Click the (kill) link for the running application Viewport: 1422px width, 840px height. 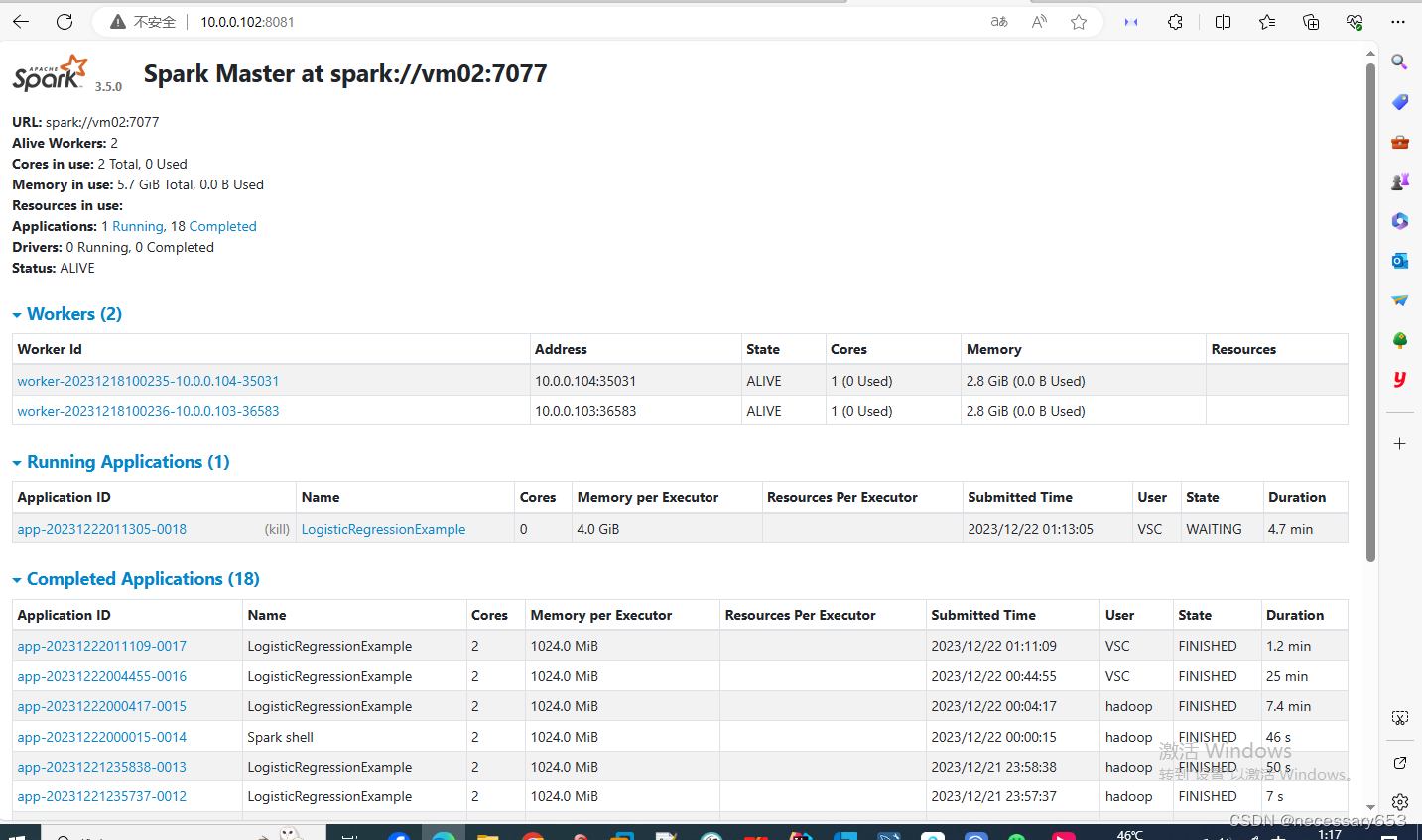pos(277,529)
